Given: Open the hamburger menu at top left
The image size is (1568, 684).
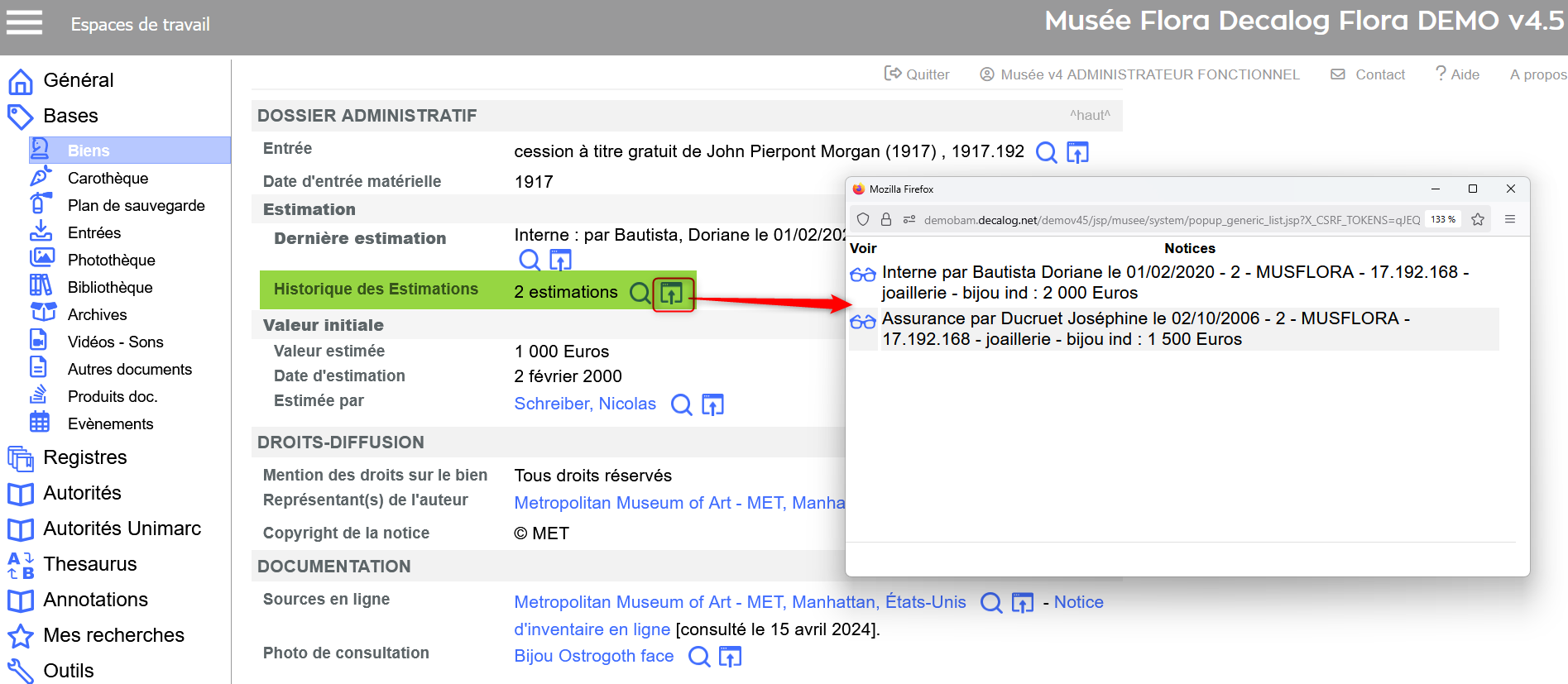Looking at the screenshot, I should 24,22.
